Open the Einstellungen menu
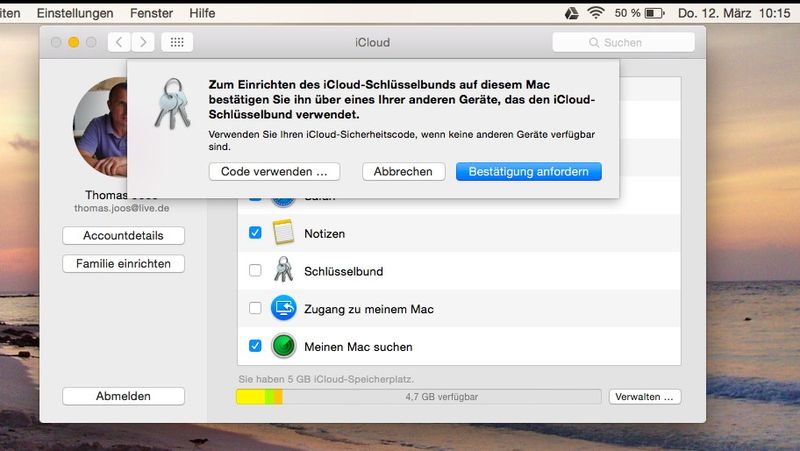Screen dimensions: 800x451 point(75,13)
